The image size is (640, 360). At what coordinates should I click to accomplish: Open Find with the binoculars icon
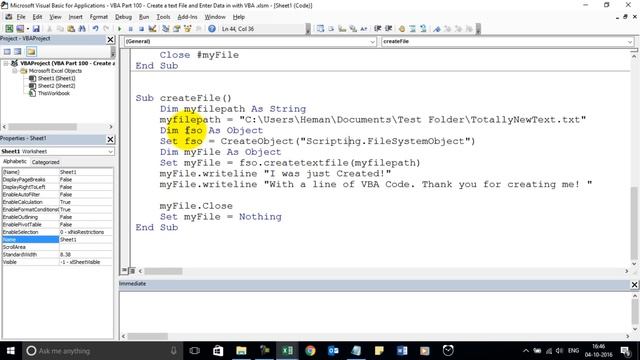(82, 29)
